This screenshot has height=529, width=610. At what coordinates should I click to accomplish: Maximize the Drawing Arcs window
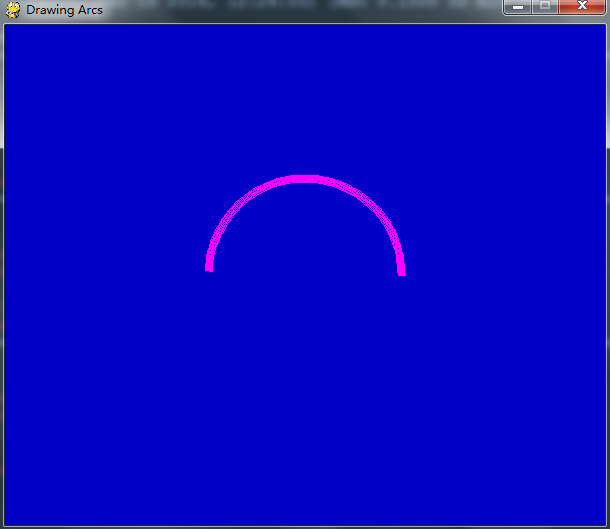point(545,7)
